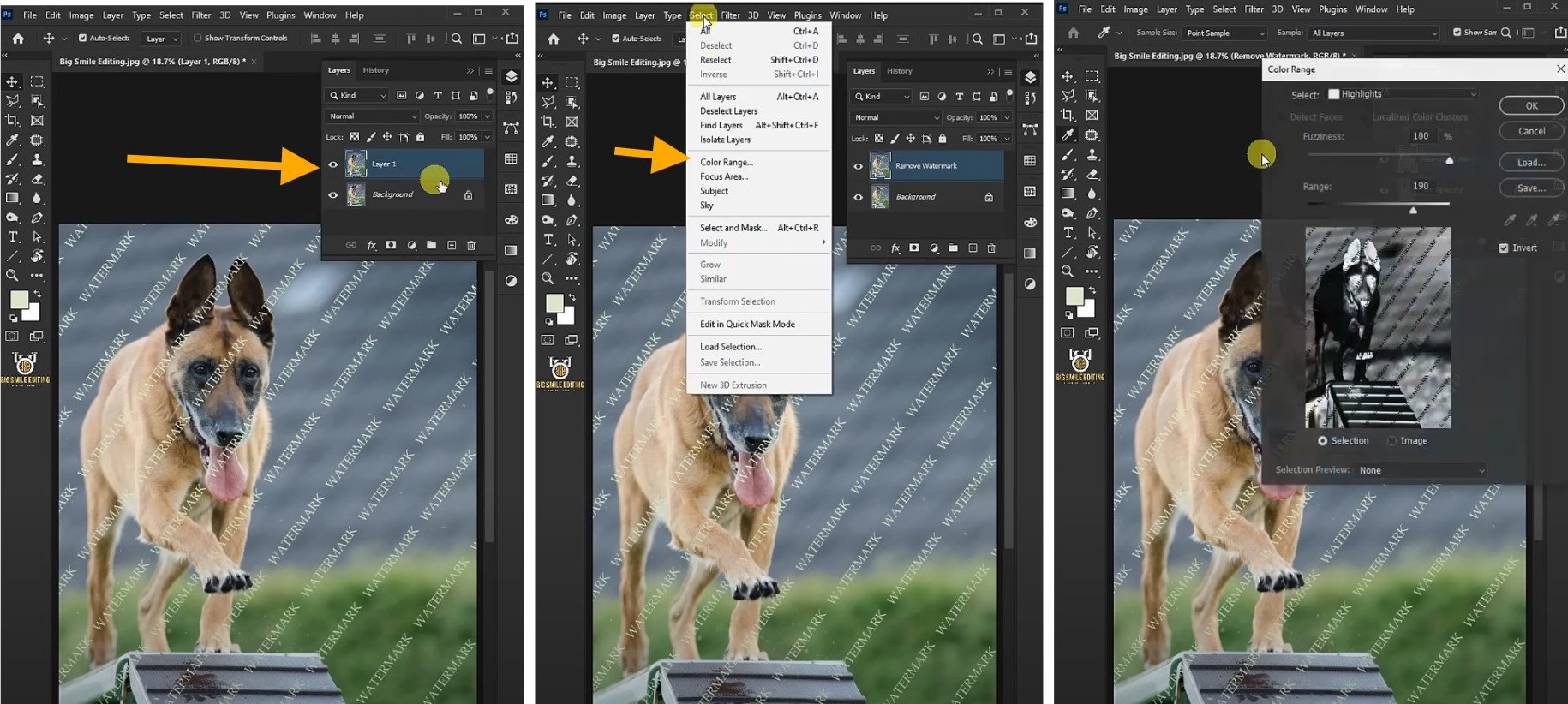1568x704 pixels.
Task: Open Sample All Layers dropdown in right window
Action: click(1373, 33)
